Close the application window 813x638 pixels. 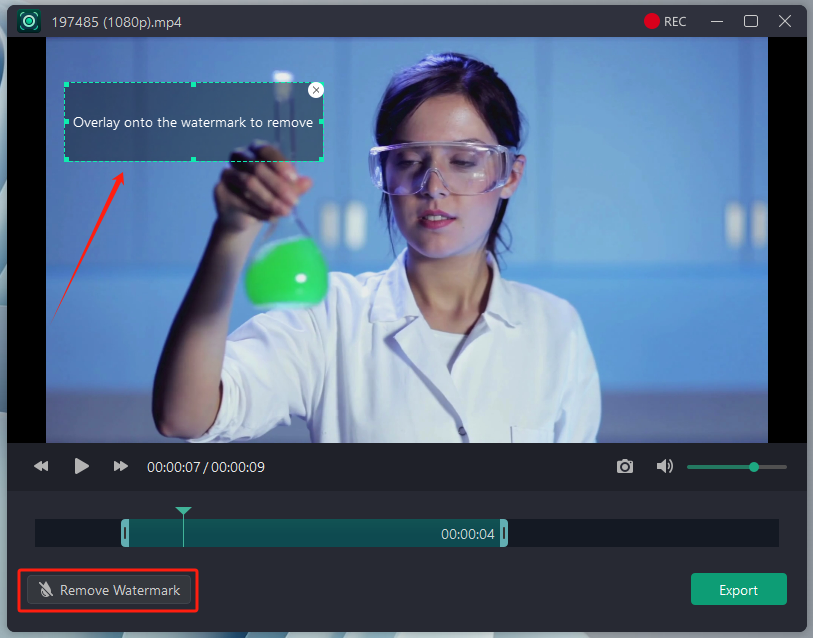point(785,21)
